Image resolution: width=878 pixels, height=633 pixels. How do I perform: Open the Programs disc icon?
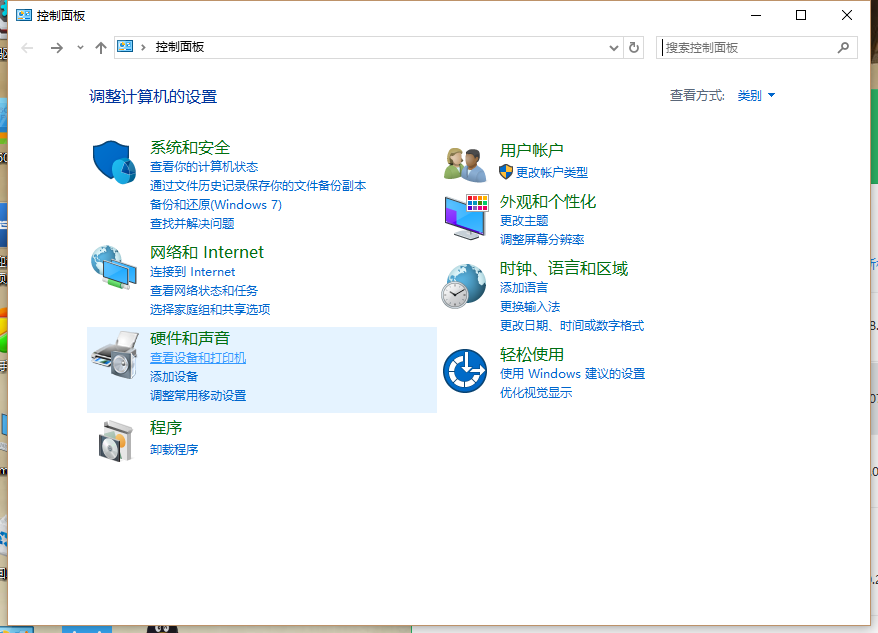pos(116,441)
